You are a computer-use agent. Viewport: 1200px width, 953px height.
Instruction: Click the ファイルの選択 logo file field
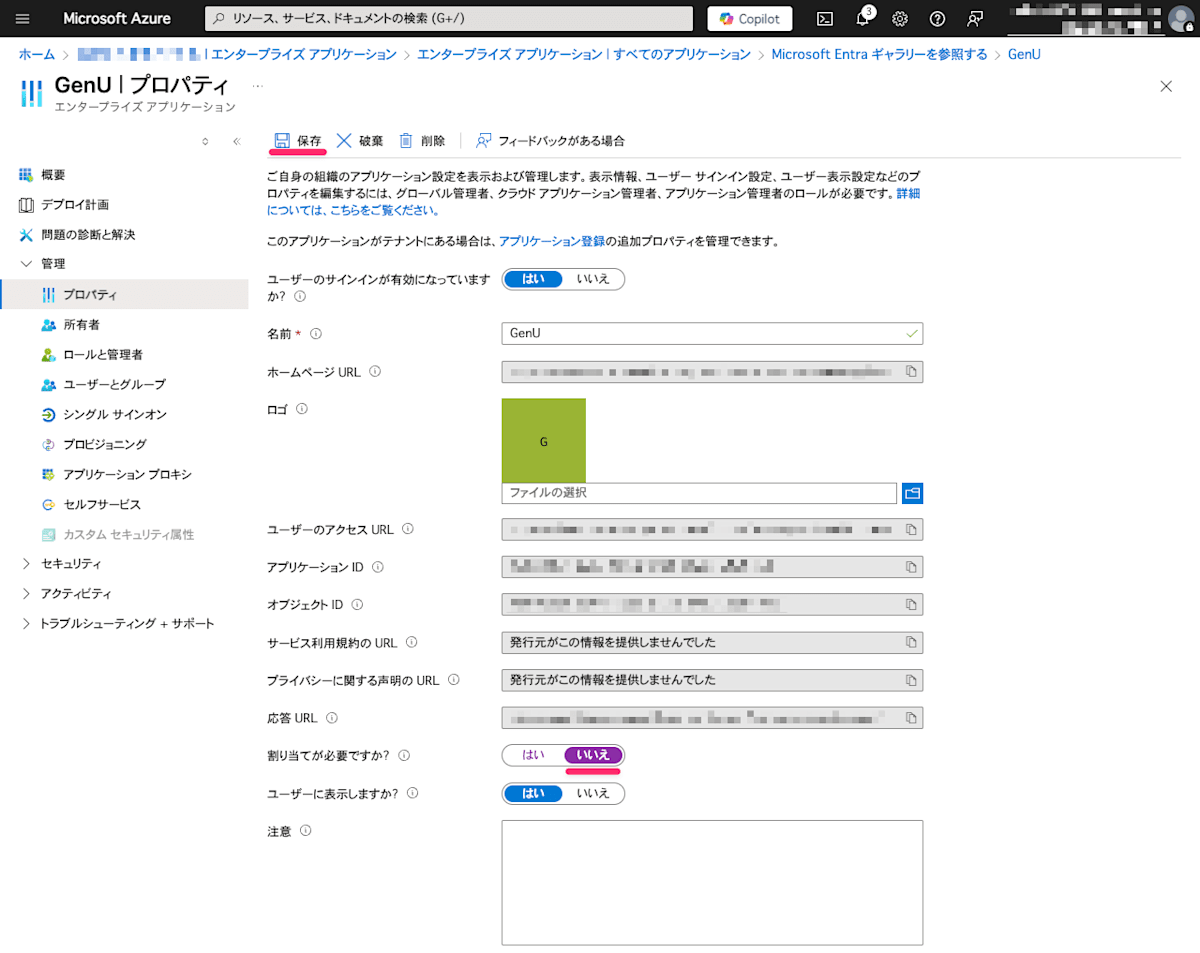(x=699, y=493)
